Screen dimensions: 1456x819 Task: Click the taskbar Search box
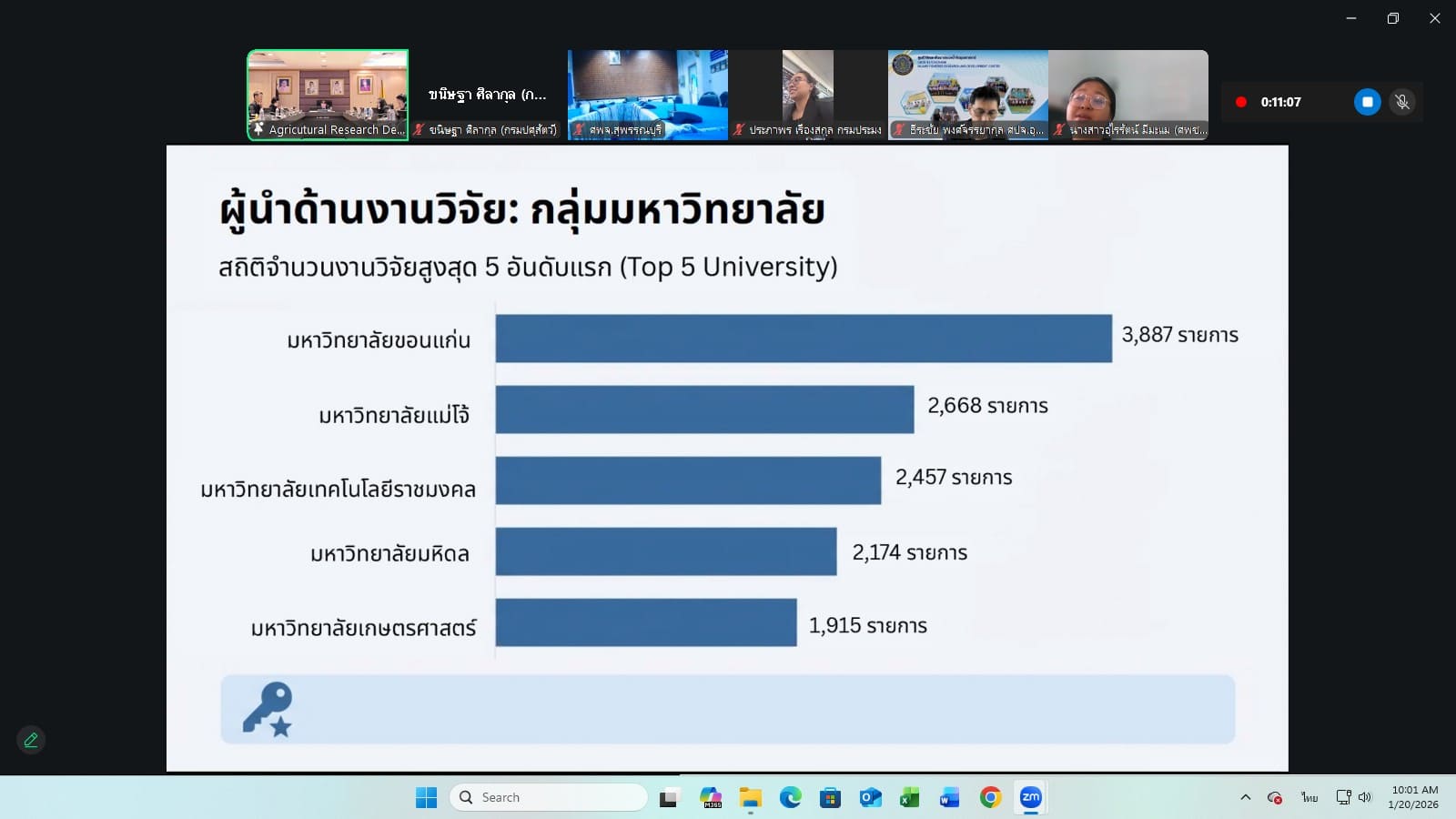[549, 797]
